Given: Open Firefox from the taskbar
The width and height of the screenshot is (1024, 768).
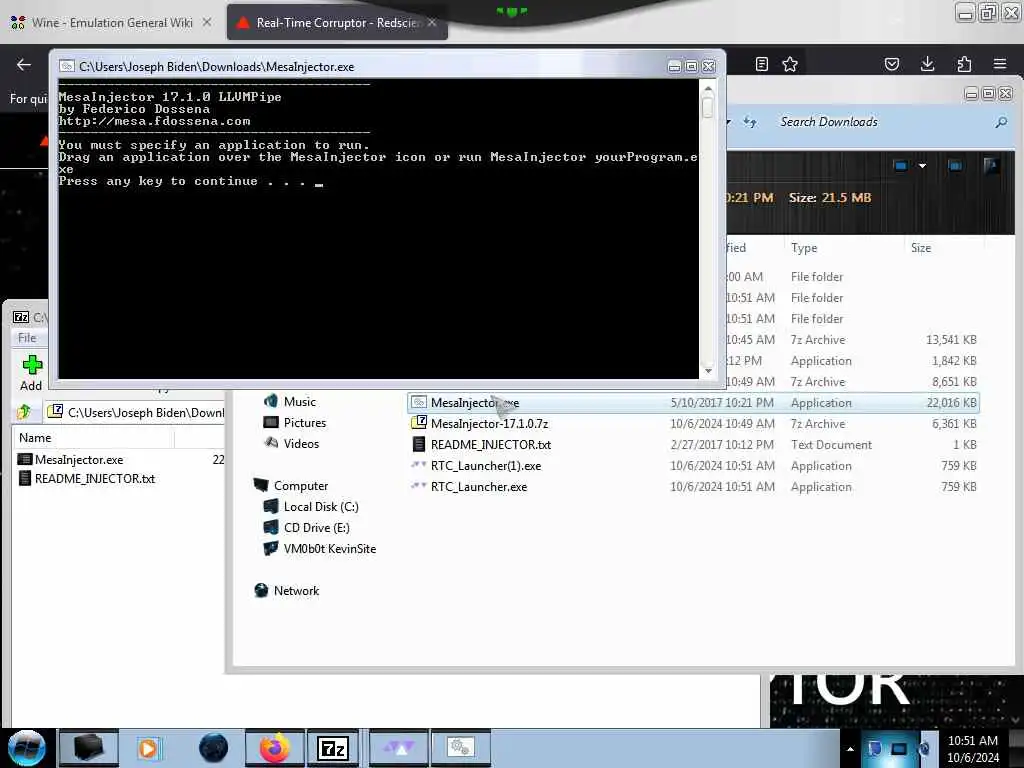Looking at the screenshot, I should pos(275,748).
